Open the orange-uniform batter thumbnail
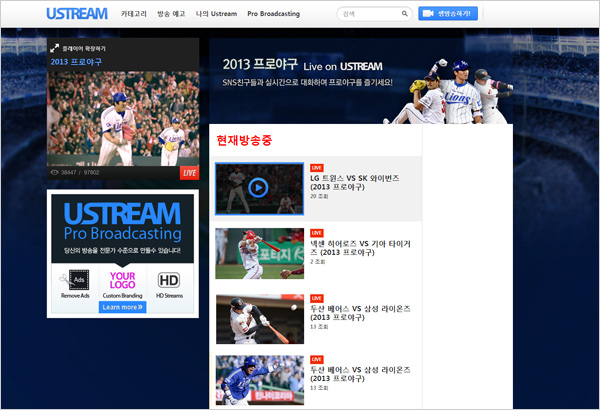 260,319
